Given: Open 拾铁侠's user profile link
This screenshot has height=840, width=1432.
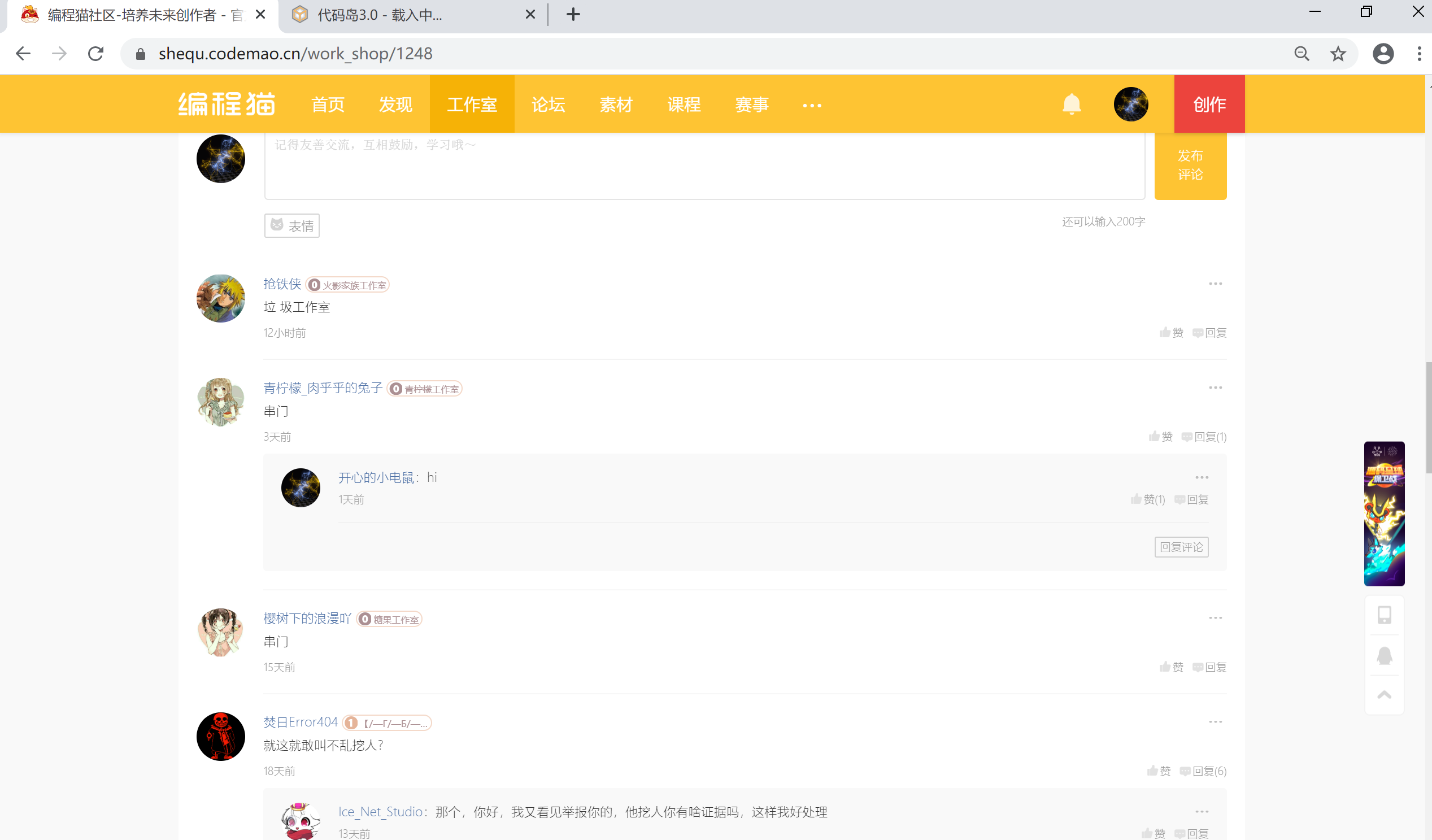Looking at the screenshot, I should click(282, 284).
